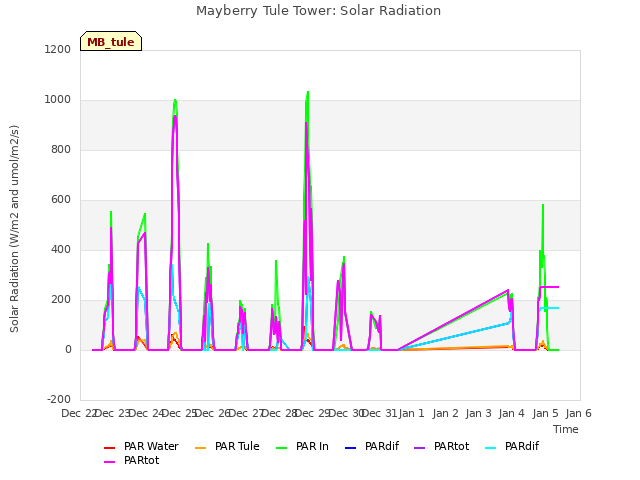The image size is (640, 480).
Task: Select the chart title Mayberry Tule Tower: Solar Radiation
Action: tap(318, 11)
